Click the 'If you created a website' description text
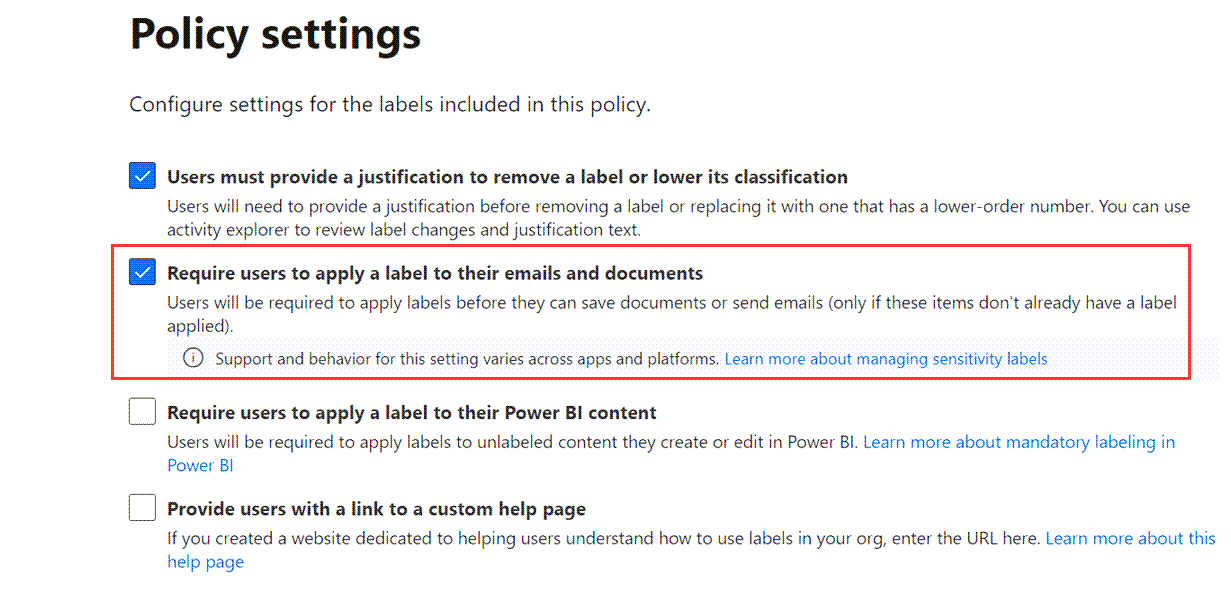This screenshot has height=601, width=1231. click(x=604, y=538)
